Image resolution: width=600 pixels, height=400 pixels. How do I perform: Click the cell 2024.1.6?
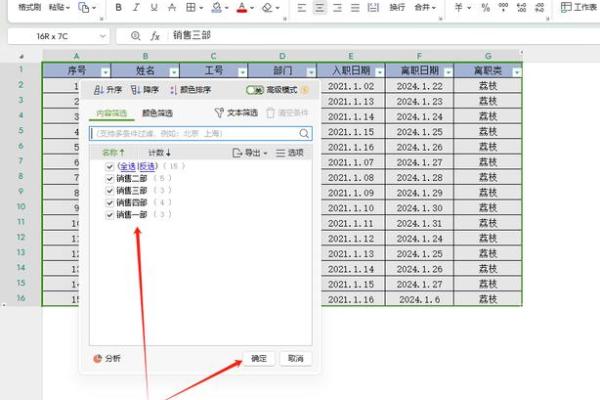[419, 299]
